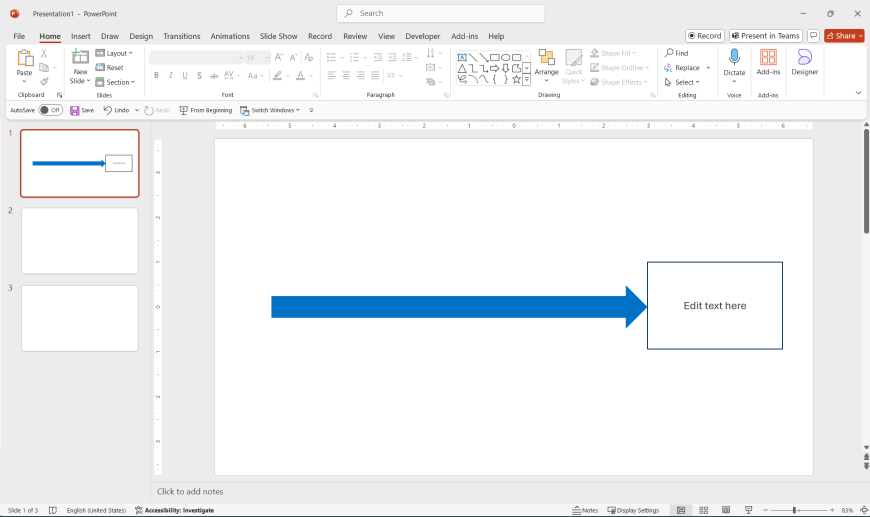Click the Bullets list icon
Screen dimensions: 870x517
click(331, 57)
